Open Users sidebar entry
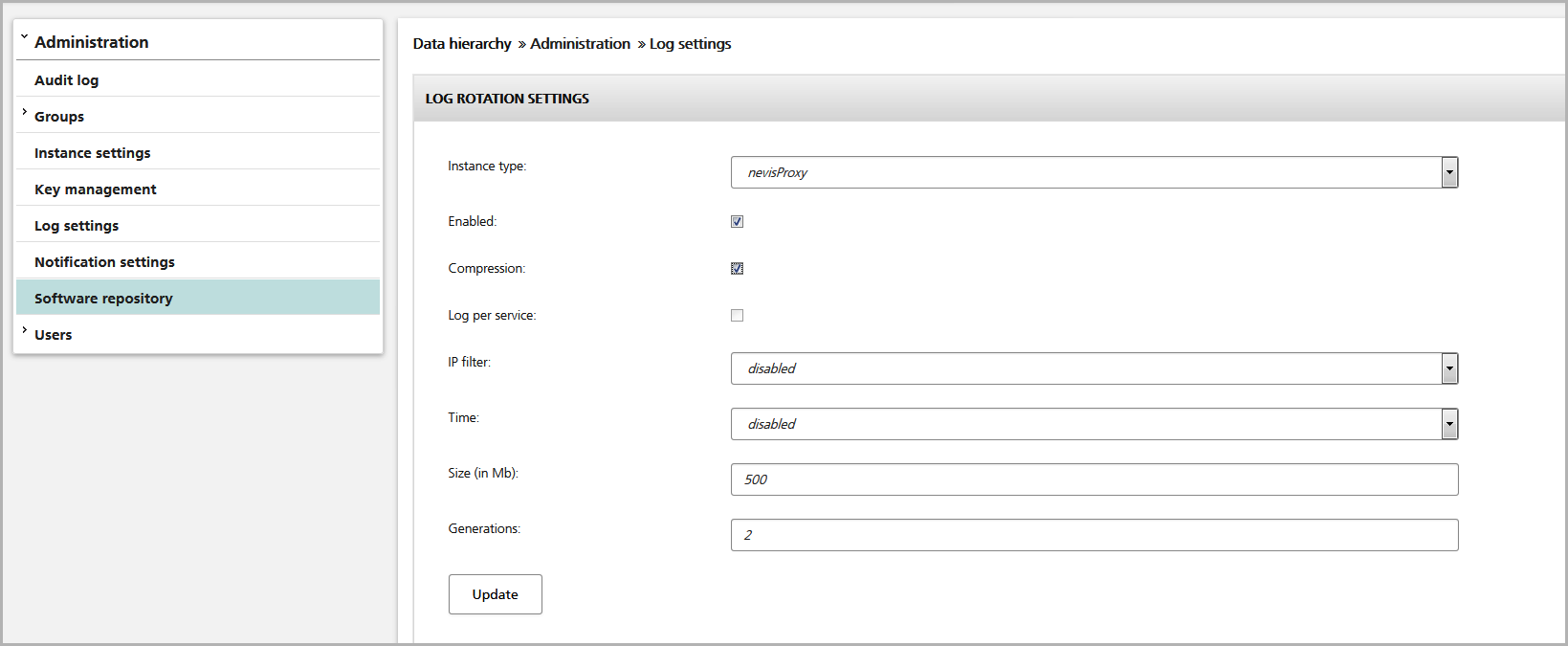Viewport: 1568px width, 646px height. (54, 335)
